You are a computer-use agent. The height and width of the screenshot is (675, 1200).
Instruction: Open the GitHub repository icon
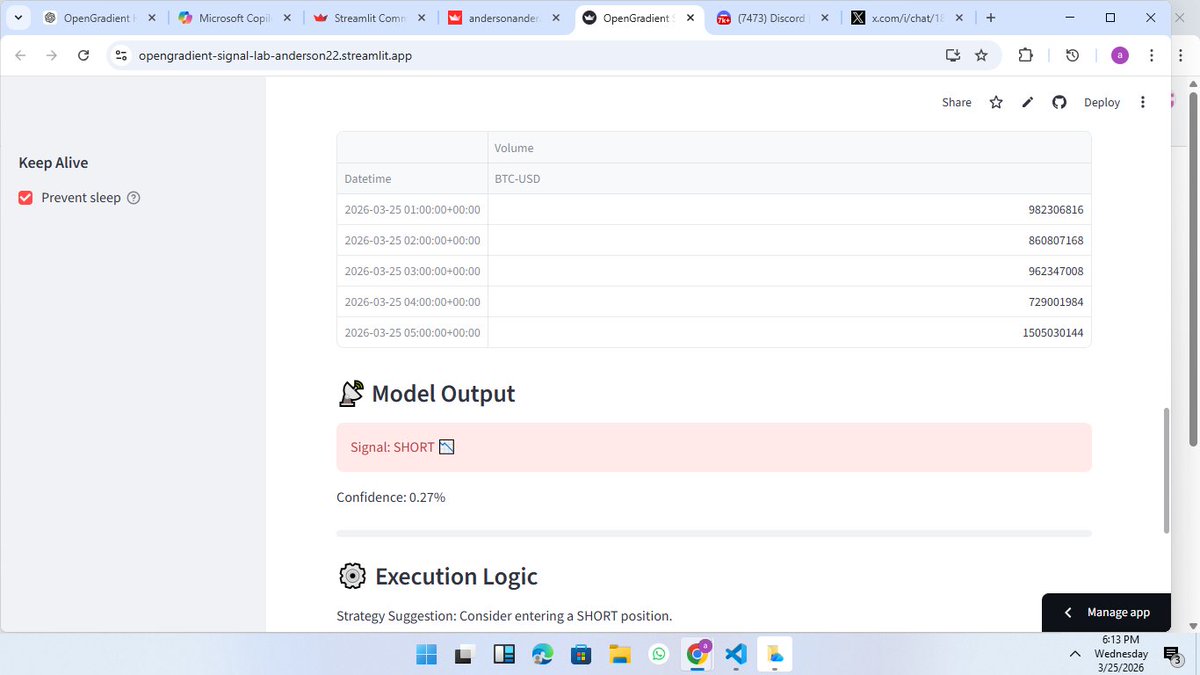(1059, 102)
